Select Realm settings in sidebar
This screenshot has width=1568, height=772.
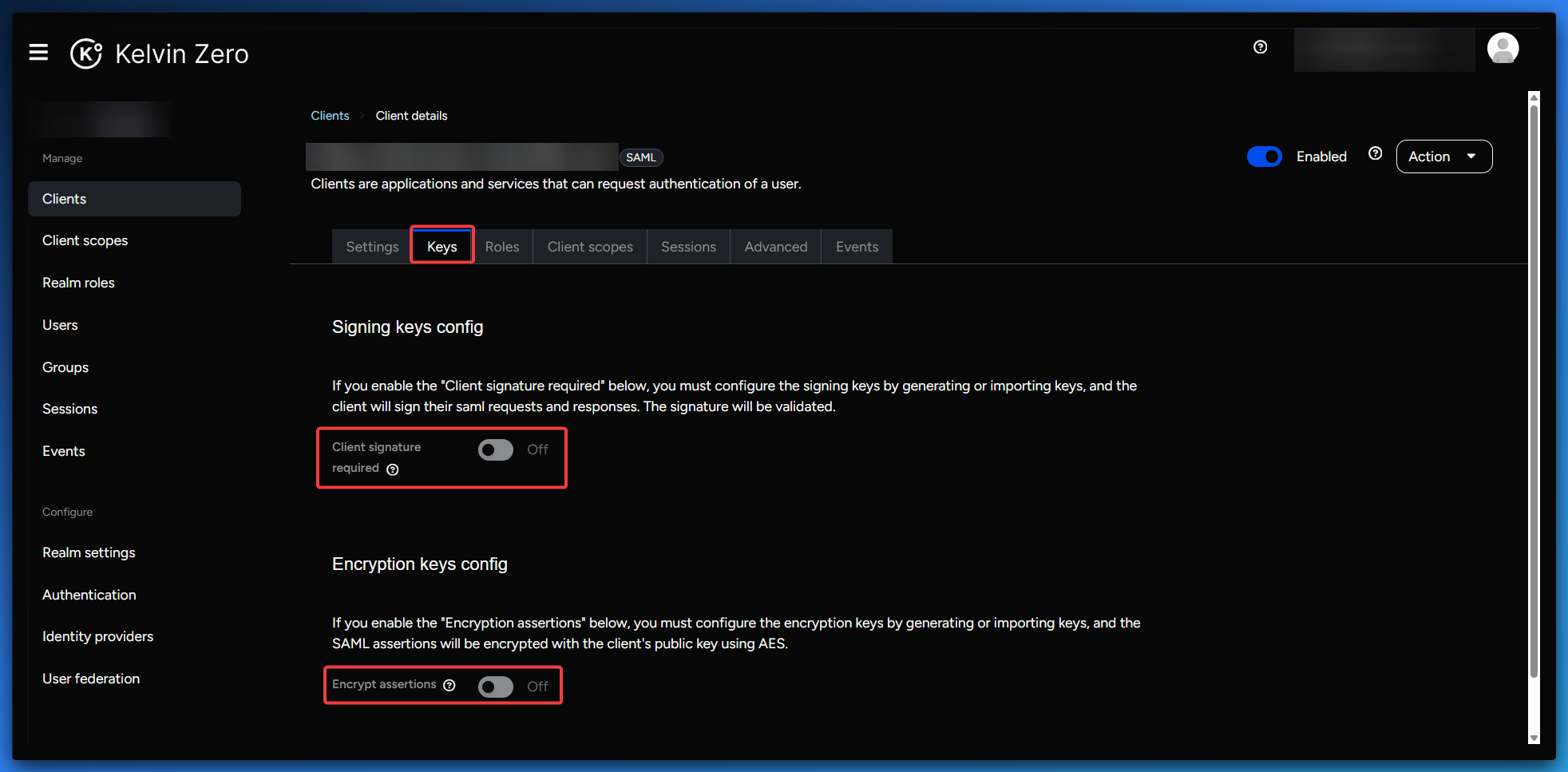tap(89, 552)
